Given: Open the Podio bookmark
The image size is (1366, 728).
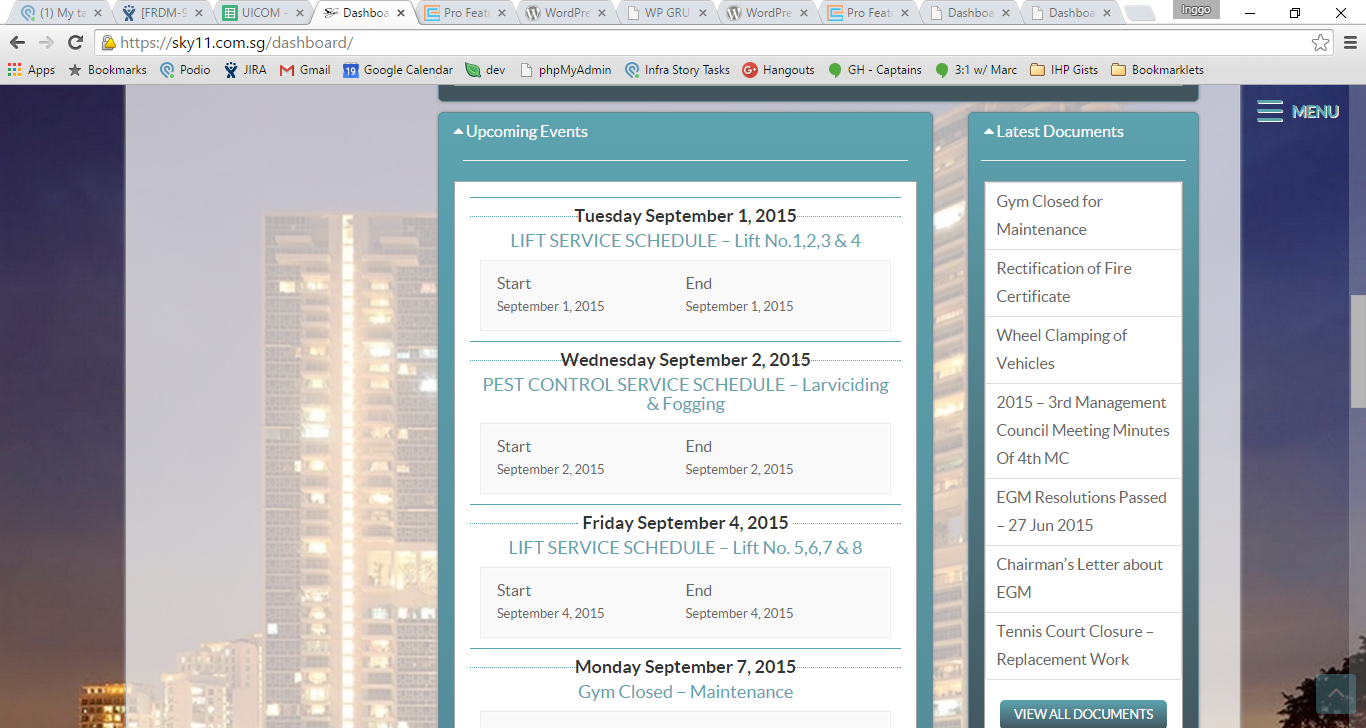Looking at the screenshot, I should pyautogui.click(x=185, y=70).
